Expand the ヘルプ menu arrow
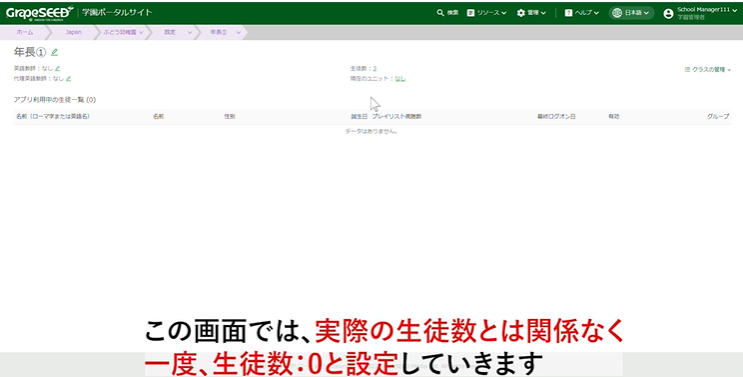Viewport: 743px width, 377px height. [x=596, y=13]
